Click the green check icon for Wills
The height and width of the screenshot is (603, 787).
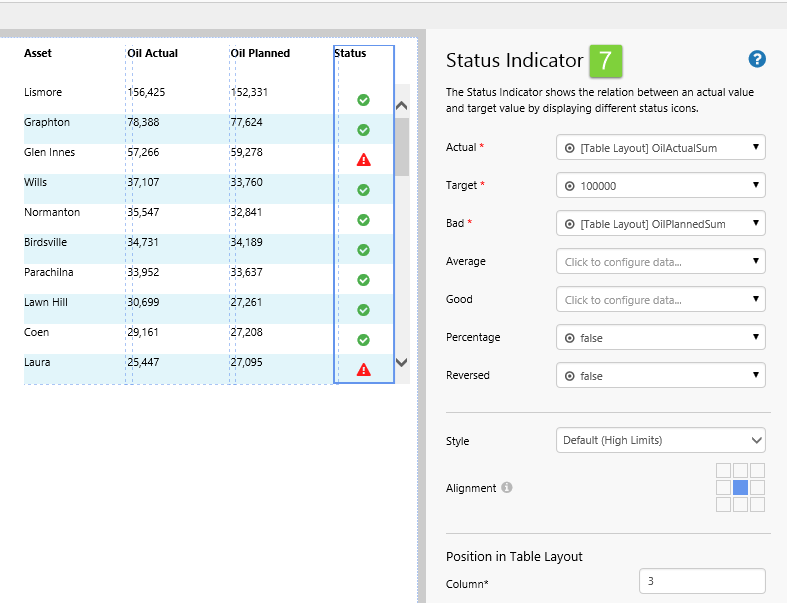pos(364,190)
